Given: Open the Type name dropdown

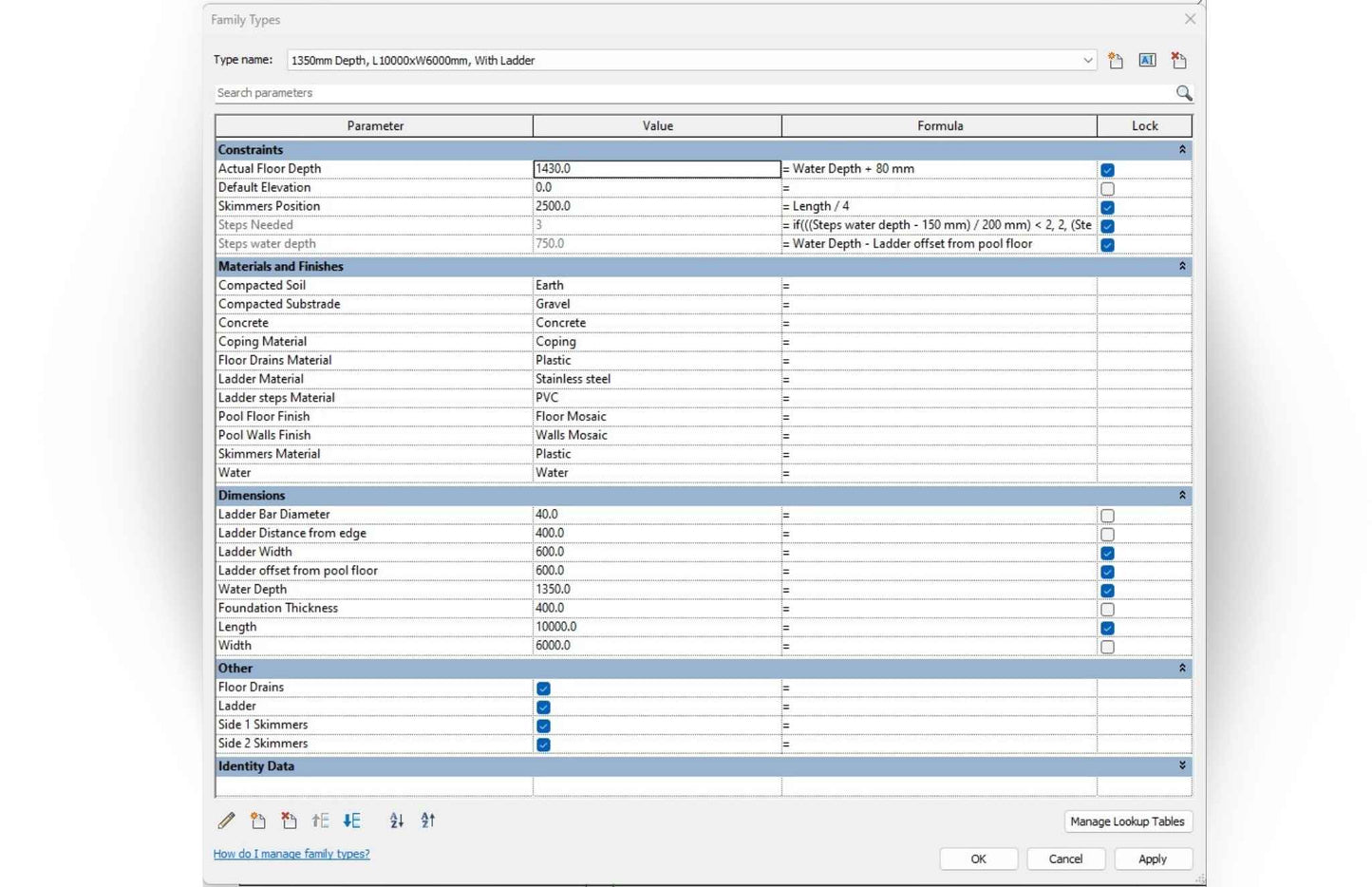Looking at the screenshot, I should [x=1088, y=61].
